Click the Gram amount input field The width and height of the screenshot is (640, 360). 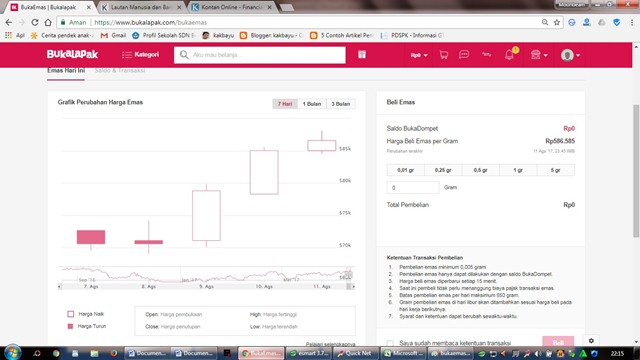(413, 188)
